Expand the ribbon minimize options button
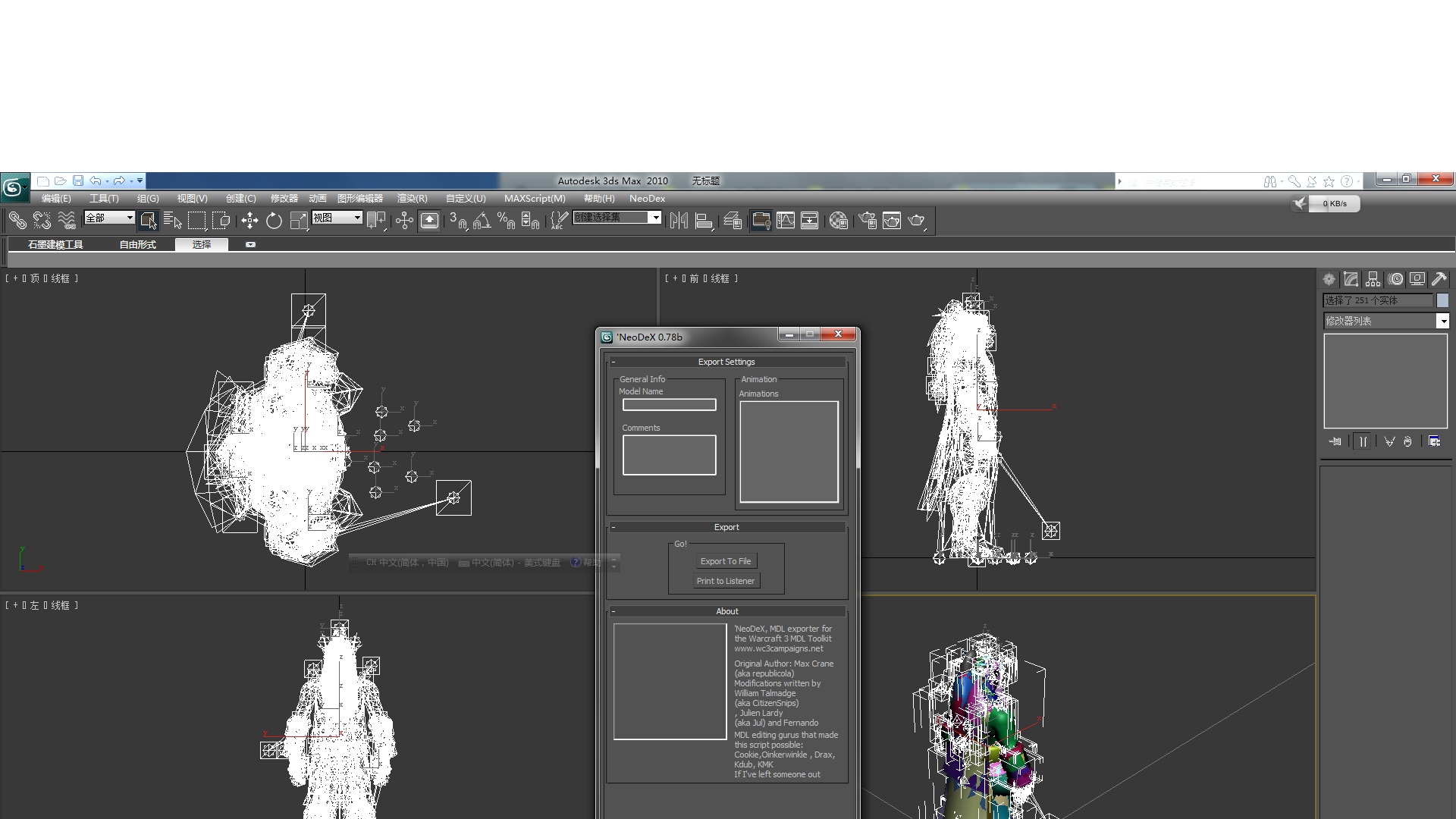Screen dimensions: 1456x819 250,244
